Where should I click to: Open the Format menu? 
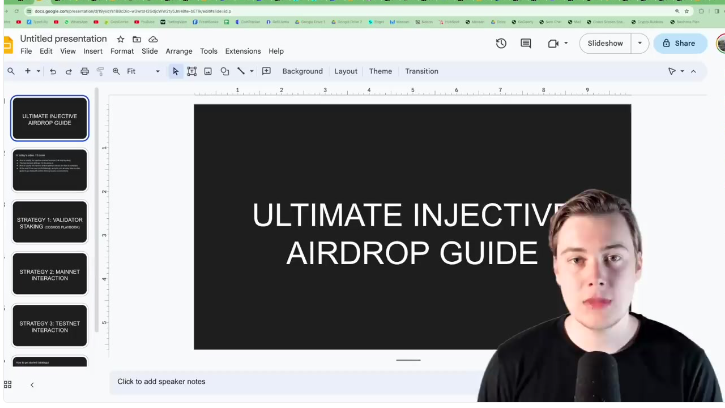point(122,51)
